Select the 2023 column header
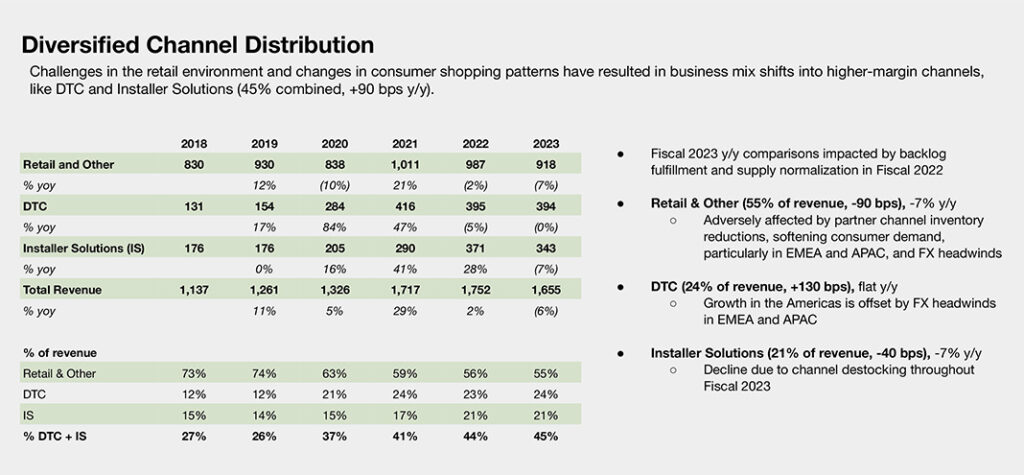This screenshot has width=1024, height=475. (545, 144)
